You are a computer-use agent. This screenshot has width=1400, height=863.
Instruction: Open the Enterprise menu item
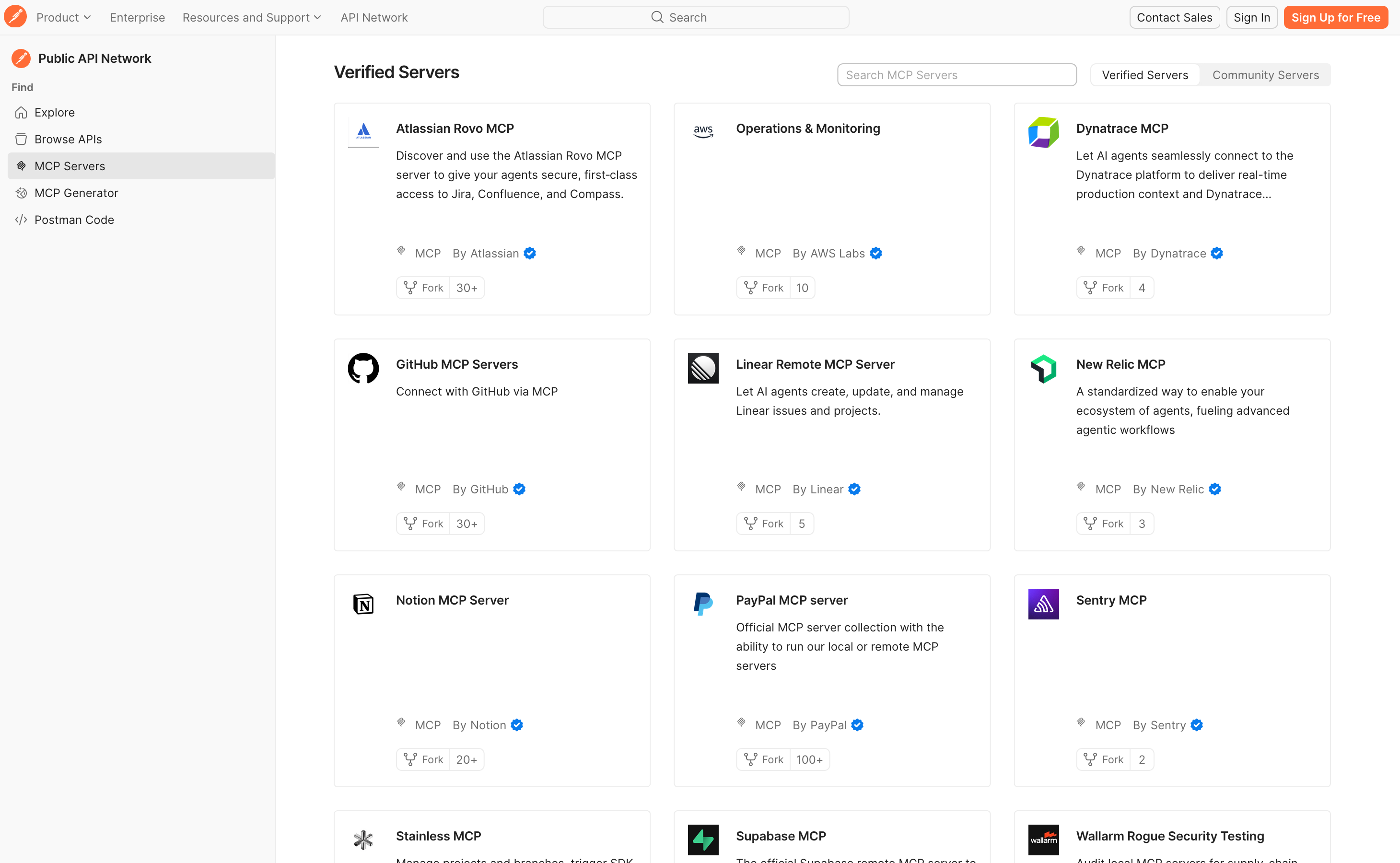coord(138,17)
